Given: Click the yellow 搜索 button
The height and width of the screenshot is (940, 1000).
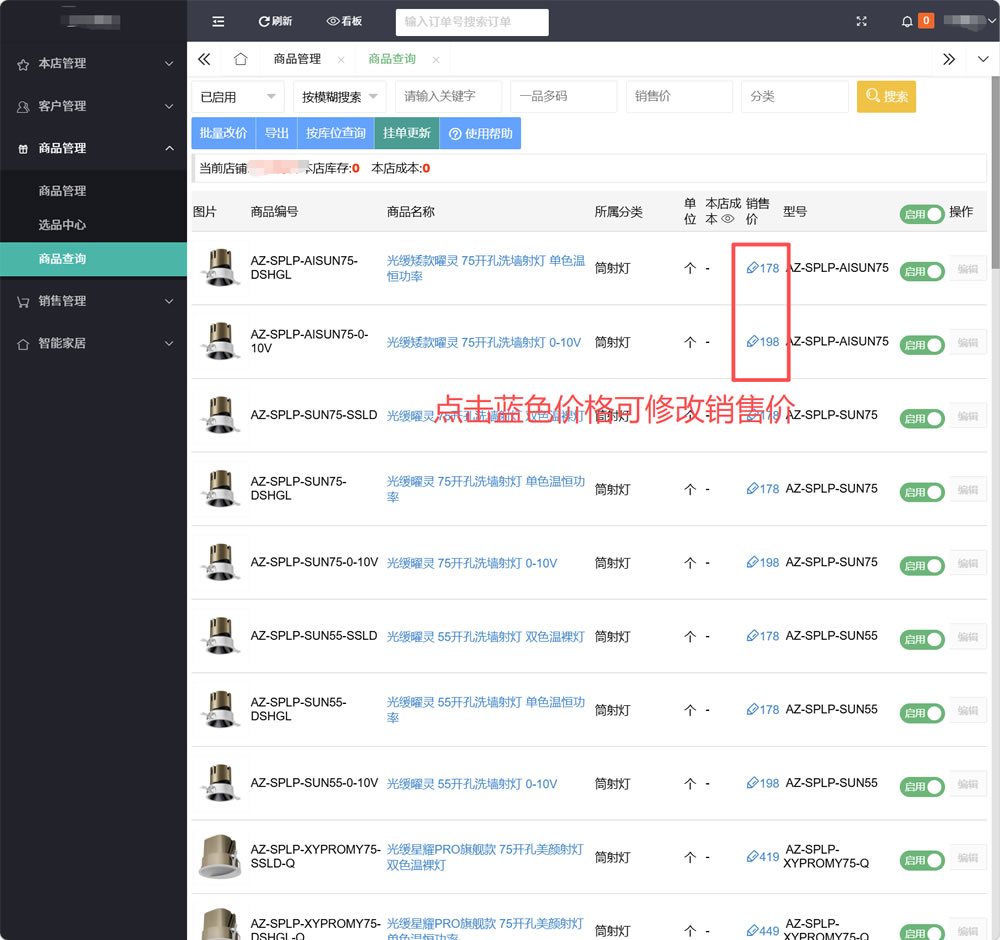Looking at the screenshot, I should pos(886,97).
